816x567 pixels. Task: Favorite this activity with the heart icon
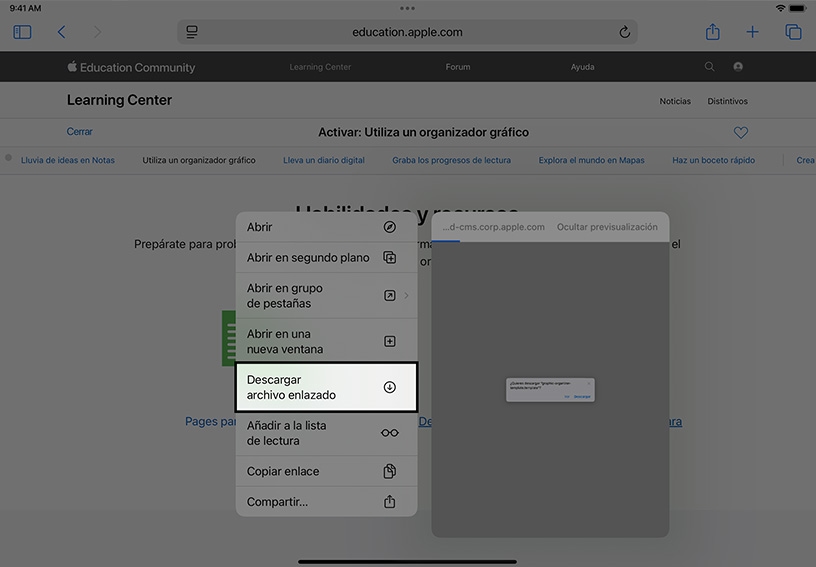[x=741, y=133]
